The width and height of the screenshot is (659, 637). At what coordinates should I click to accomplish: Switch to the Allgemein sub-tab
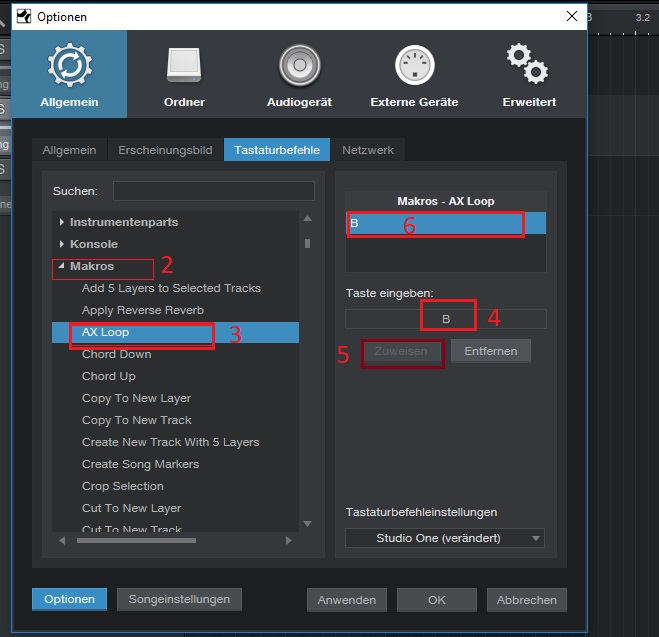tap(69, 150)
